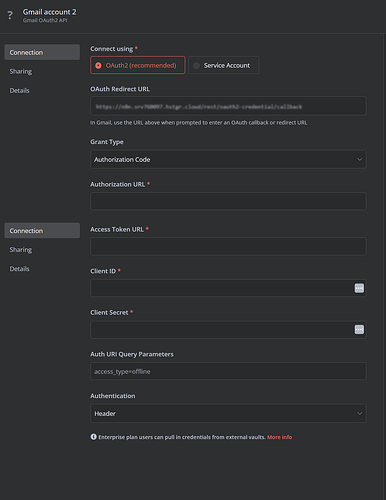Click the Grant Type chevron arrow
This screenshot has height=500, width=386.
[359, 159]
